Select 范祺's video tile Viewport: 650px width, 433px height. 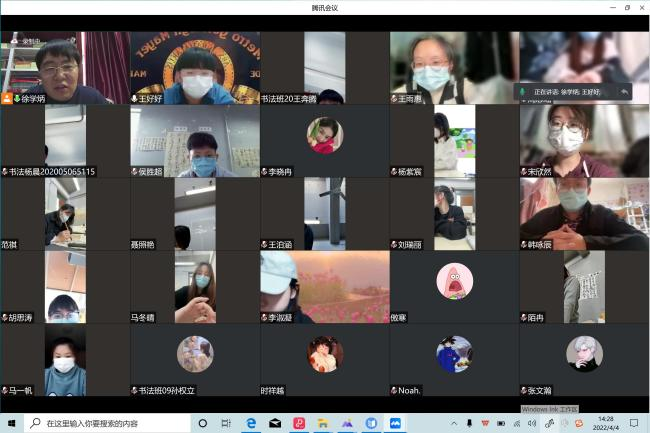[65, 214]
